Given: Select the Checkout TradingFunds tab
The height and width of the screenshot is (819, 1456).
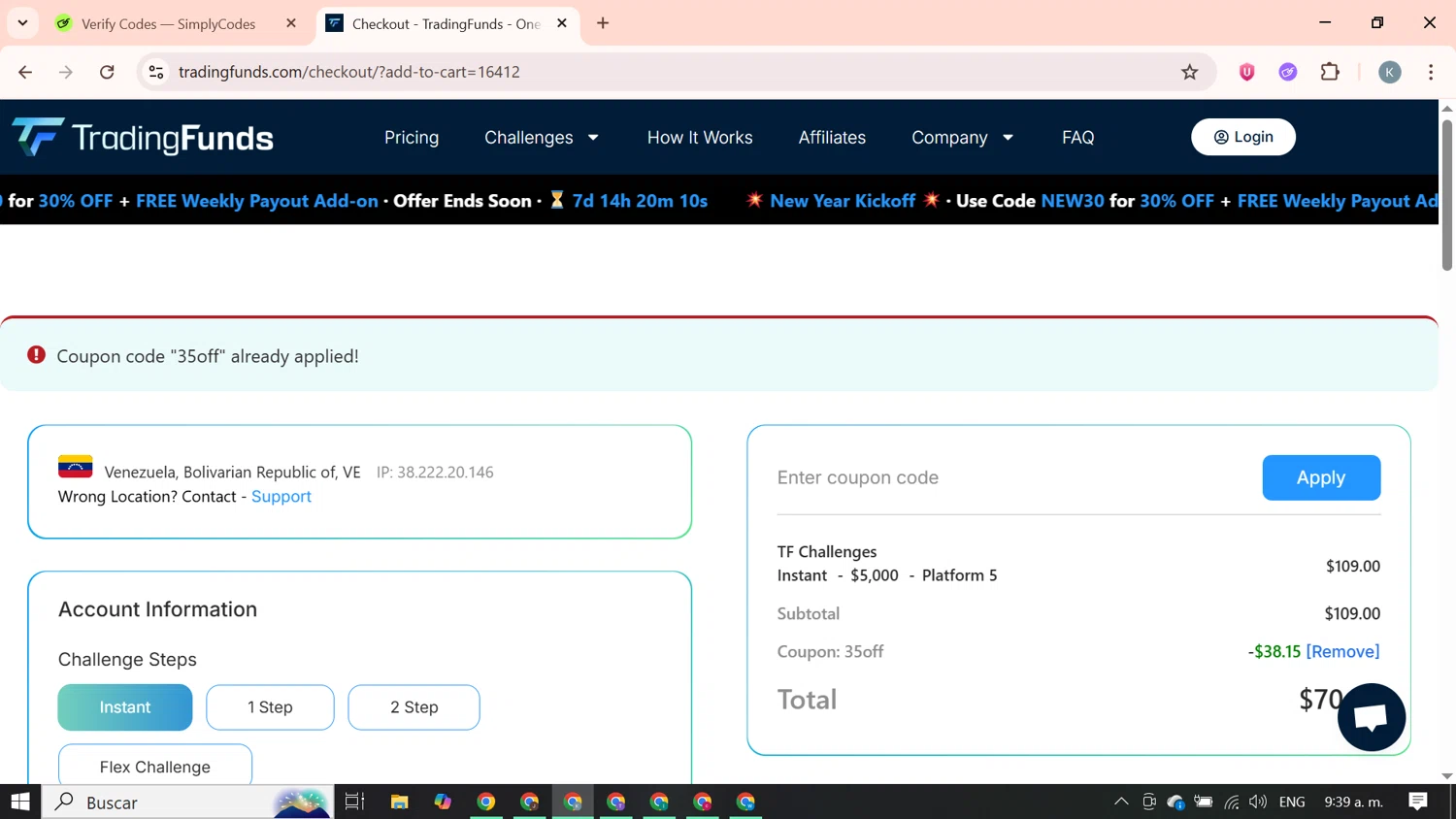Looking at the screenshot, I should click(x=446, y=23).
